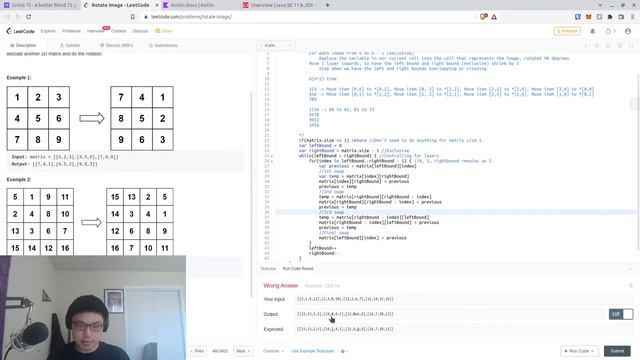Image resolution: width=640 pixels, height=360 pixels.
Task: Open the notifications bell
Action: coord(593,31)
